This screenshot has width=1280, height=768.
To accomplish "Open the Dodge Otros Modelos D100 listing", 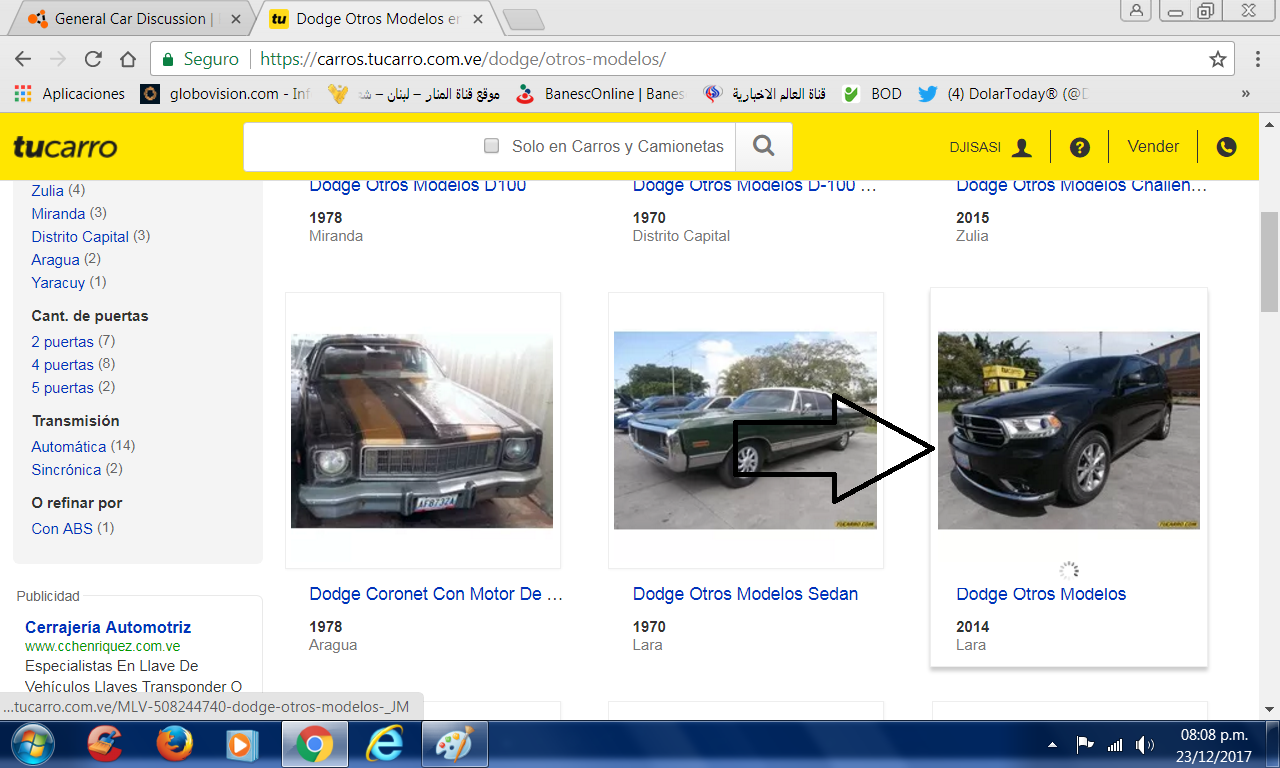I will coord(417,186).
